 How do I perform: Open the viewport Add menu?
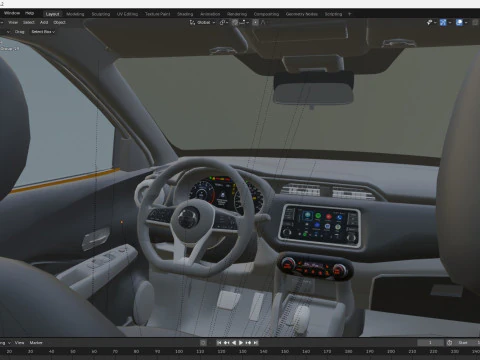coord(44,22)
